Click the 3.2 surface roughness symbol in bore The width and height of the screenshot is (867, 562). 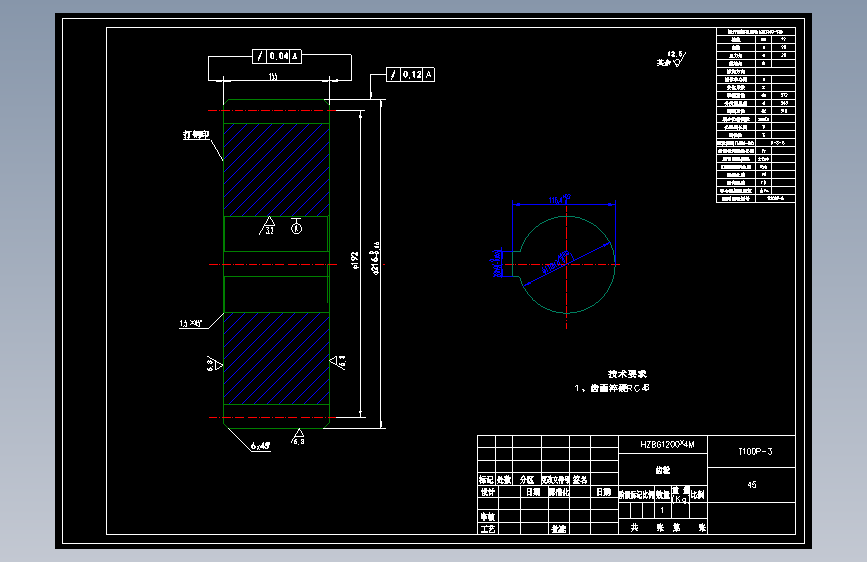(x=268, y=226)
